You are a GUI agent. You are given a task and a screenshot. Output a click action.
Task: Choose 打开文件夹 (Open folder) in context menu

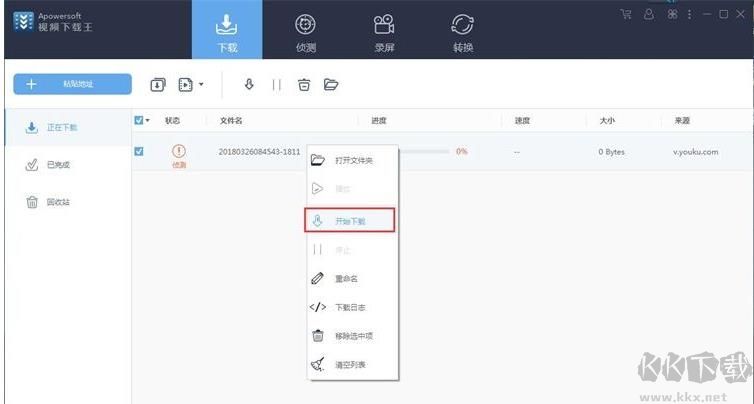coord(352,160)
